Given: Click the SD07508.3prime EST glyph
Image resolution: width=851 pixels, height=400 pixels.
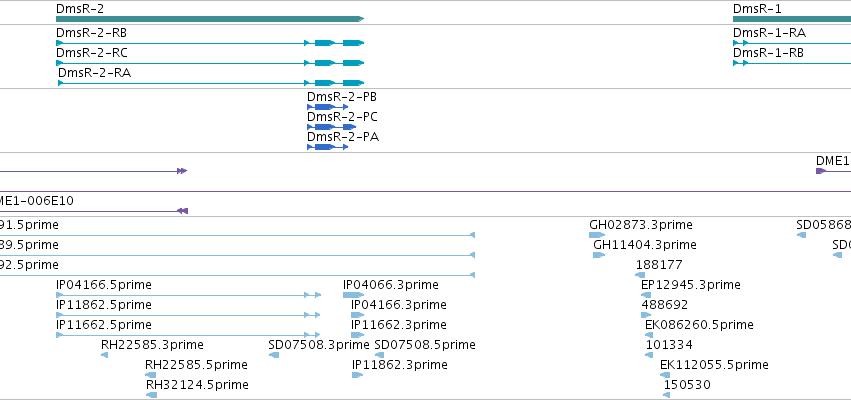Looking at the screenshot, I should coord(274,355).
